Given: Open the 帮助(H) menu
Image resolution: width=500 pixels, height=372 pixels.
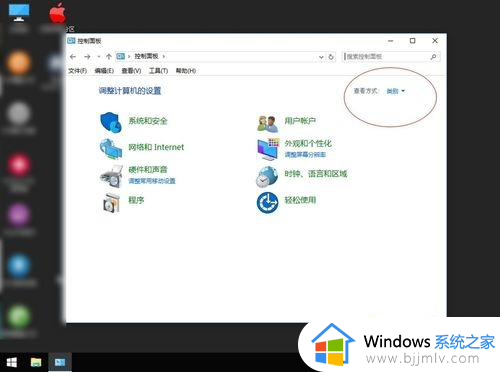Looking at the screenshot, I should [x=186, y=71].
